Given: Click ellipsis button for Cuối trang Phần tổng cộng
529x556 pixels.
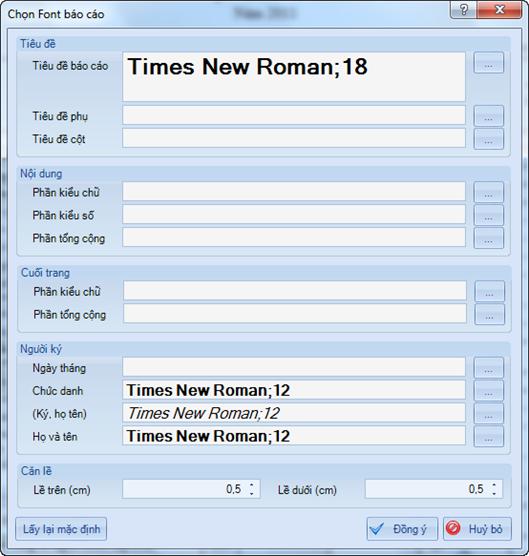Looking at the screenshot, I should pos(489,314).
